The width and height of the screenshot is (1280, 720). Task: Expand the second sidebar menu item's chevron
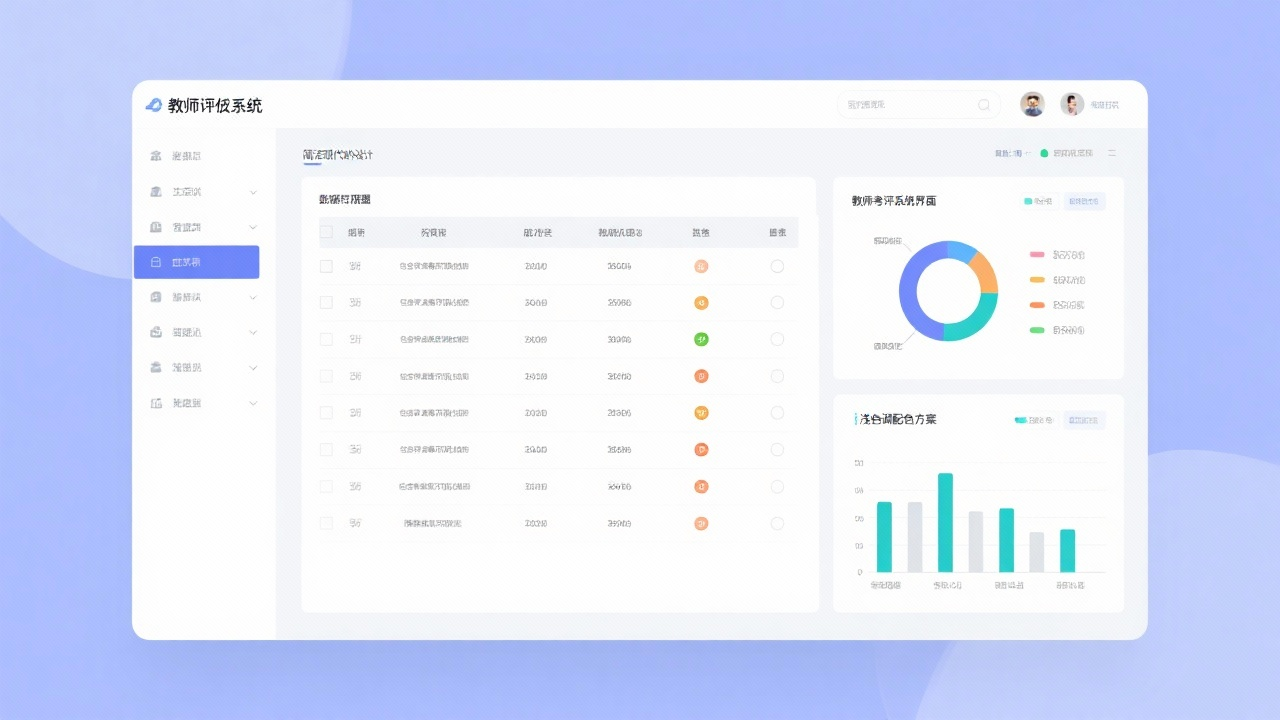pos(253,192)
